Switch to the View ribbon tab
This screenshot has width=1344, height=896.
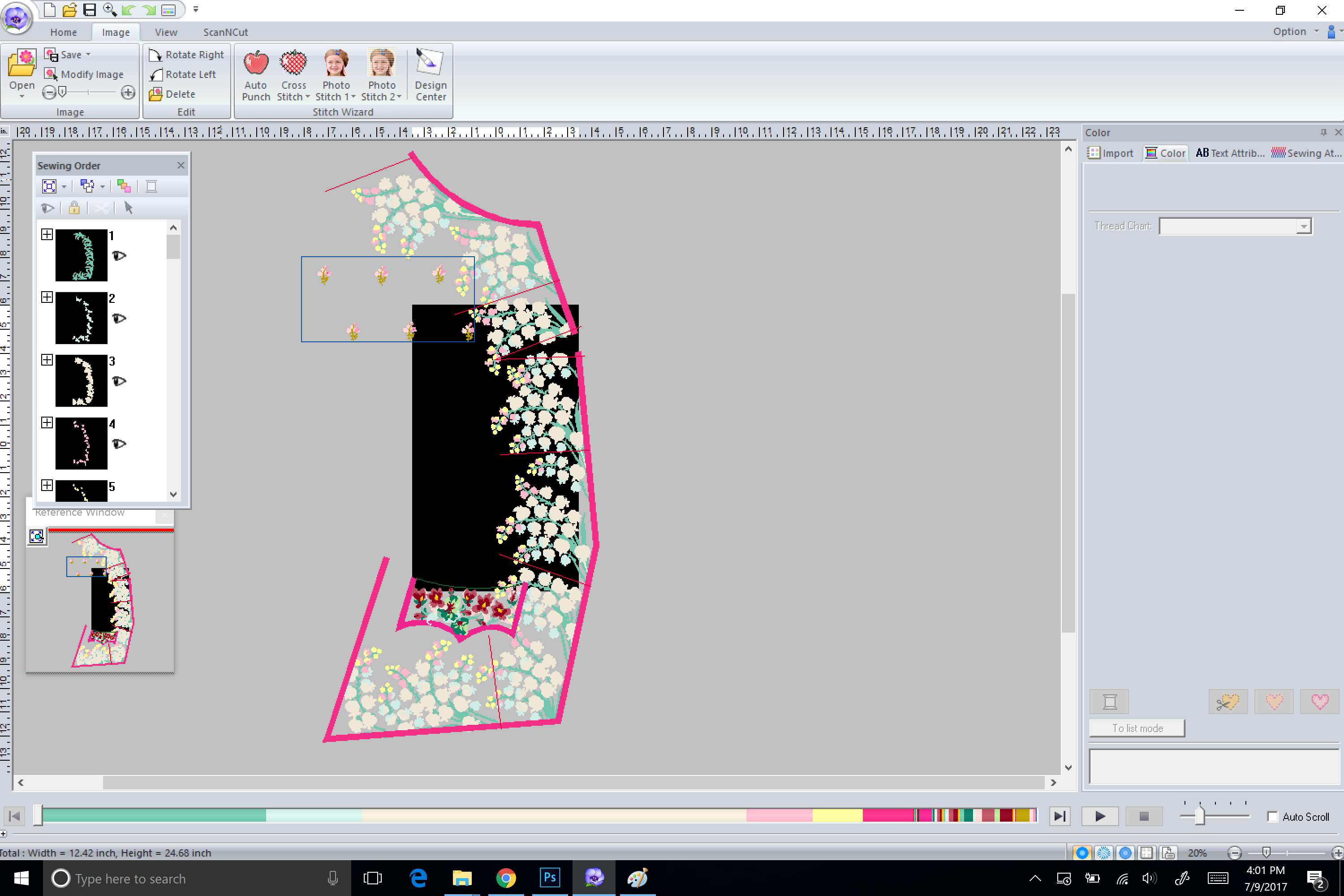point(166,32)
